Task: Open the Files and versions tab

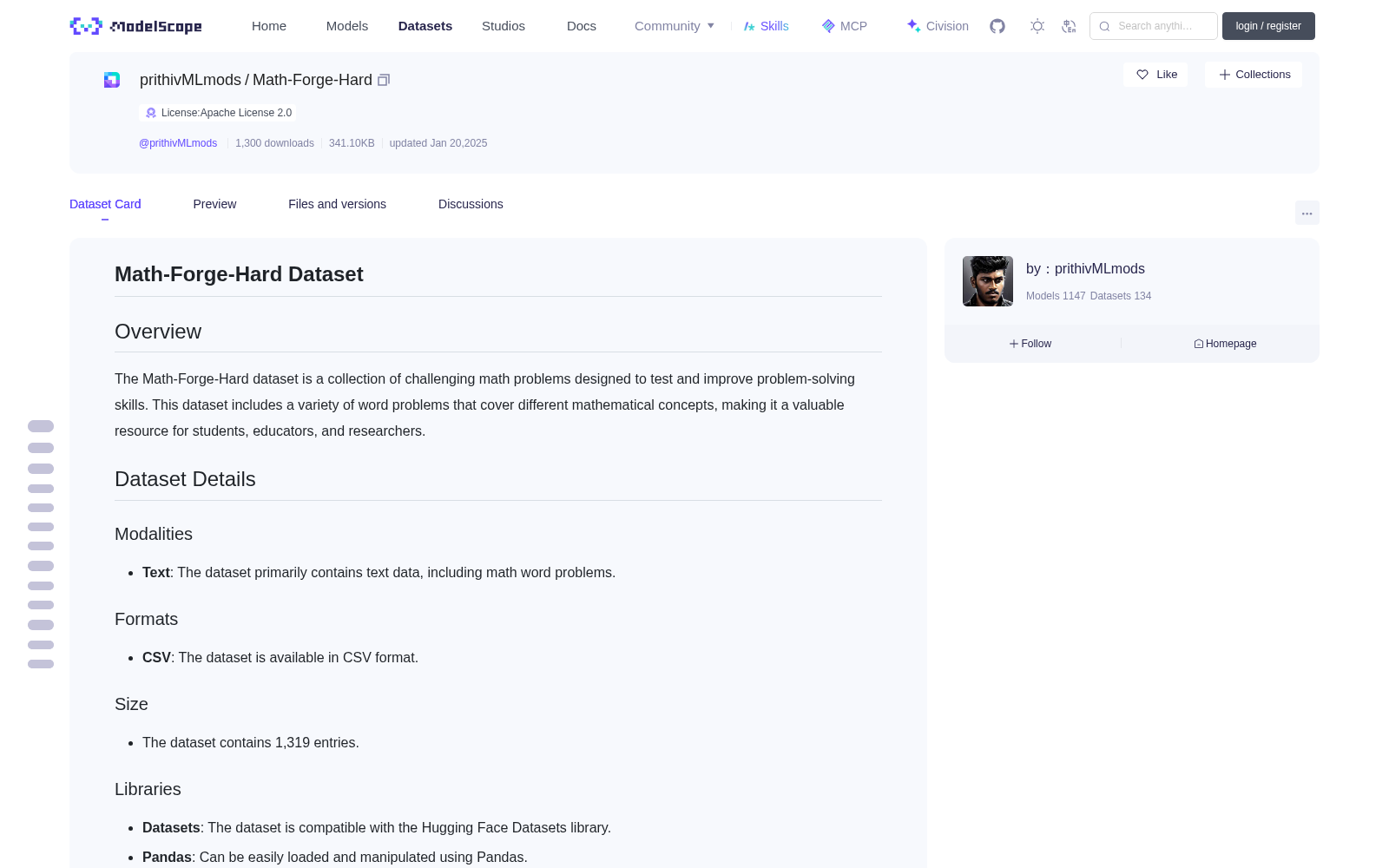Action: tap(337, 204)
